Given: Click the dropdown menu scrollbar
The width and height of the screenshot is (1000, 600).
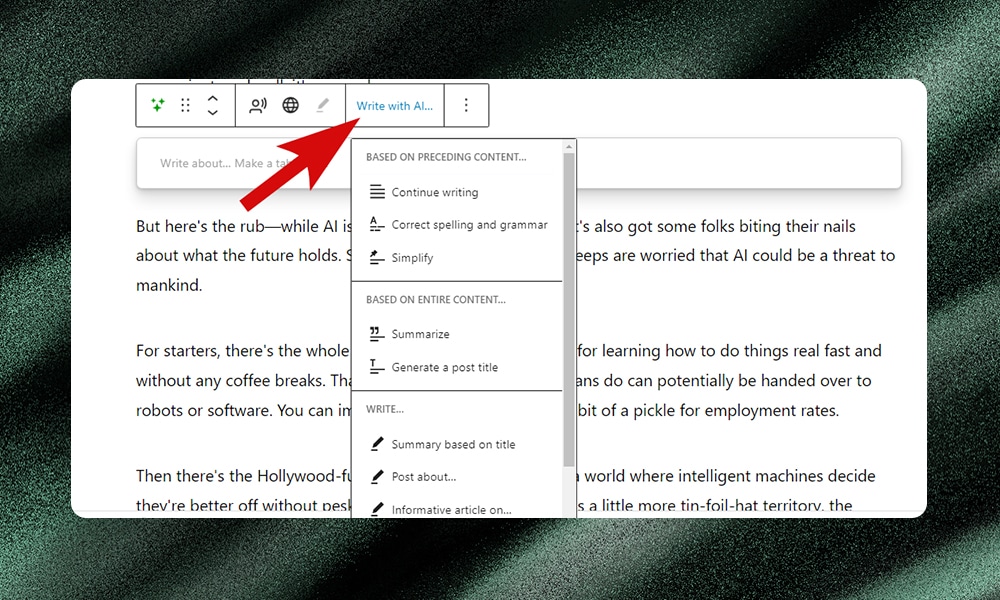Looking at the screenshot, I should (571, 300).
